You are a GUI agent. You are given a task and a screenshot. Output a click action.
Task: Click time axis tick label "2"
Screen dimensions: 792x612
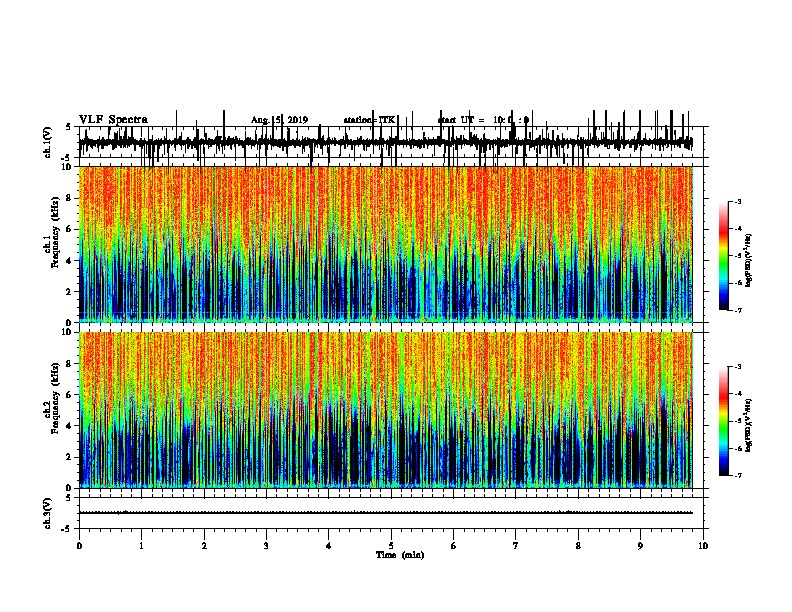[204, 546]
